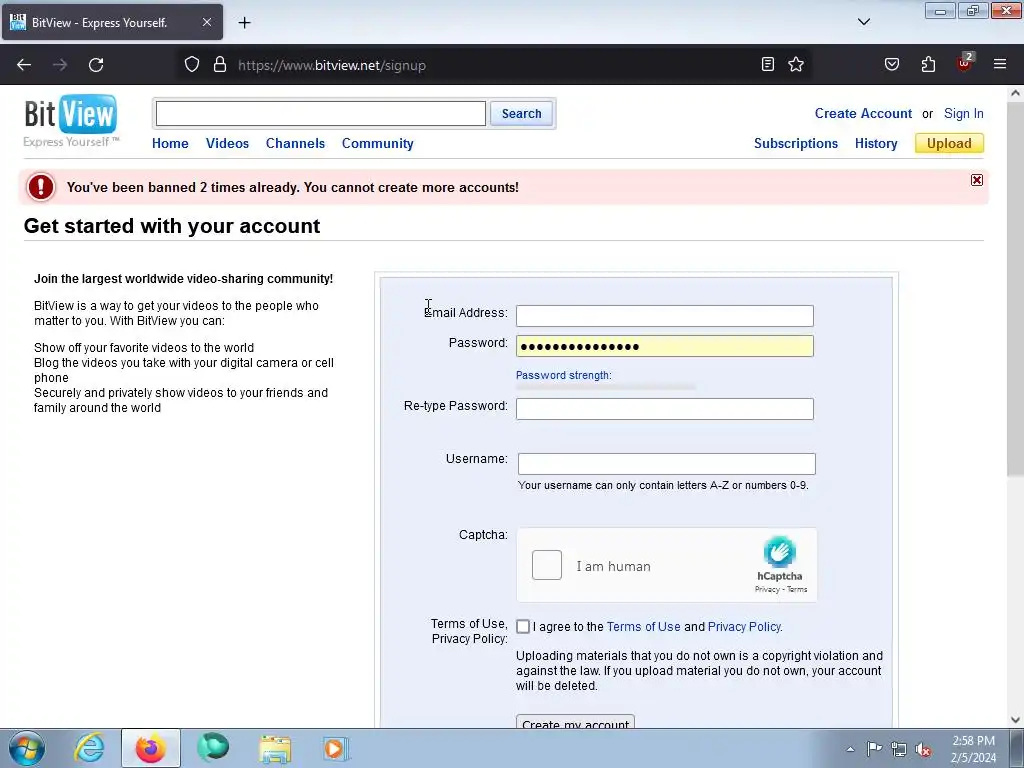
Task: Go to the Home menu item
Action: click(x=170, y=143)
